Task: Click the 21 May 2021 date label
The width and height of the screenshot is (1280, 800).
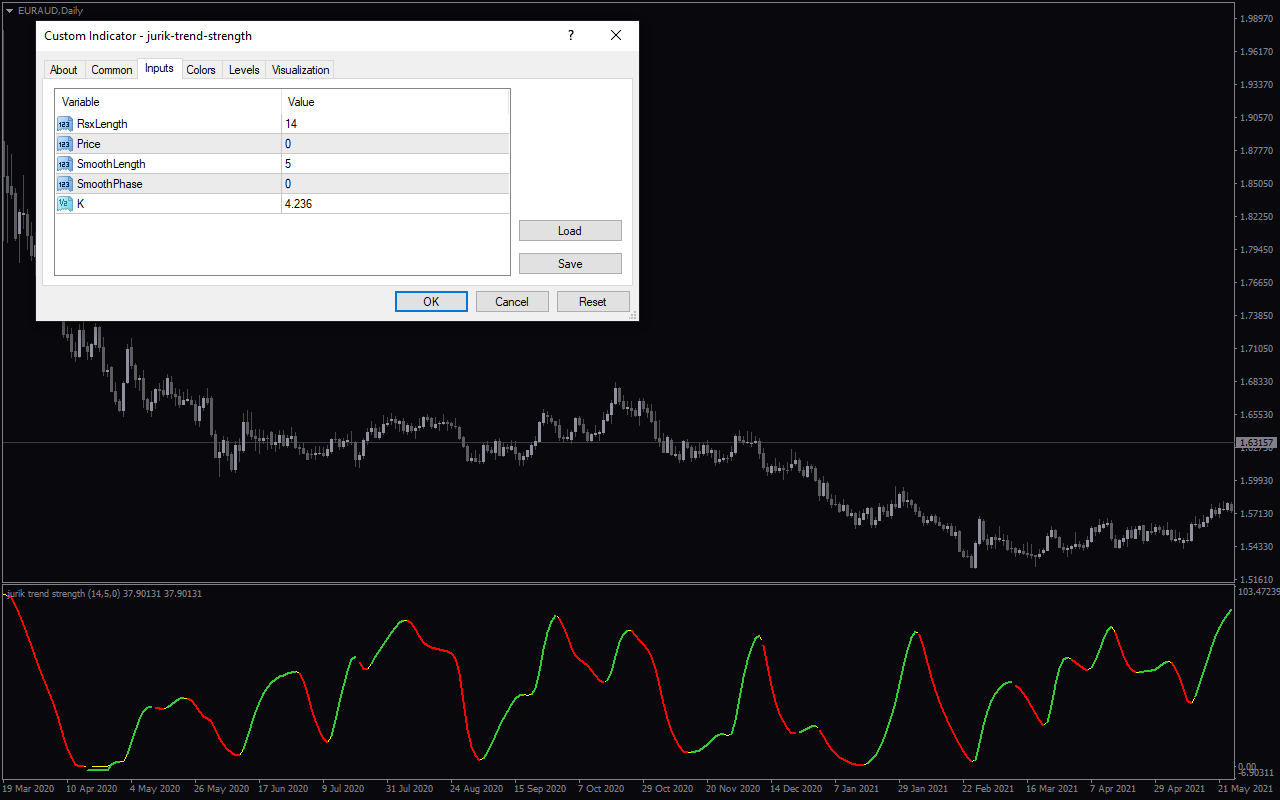Action: [1247, 788]
